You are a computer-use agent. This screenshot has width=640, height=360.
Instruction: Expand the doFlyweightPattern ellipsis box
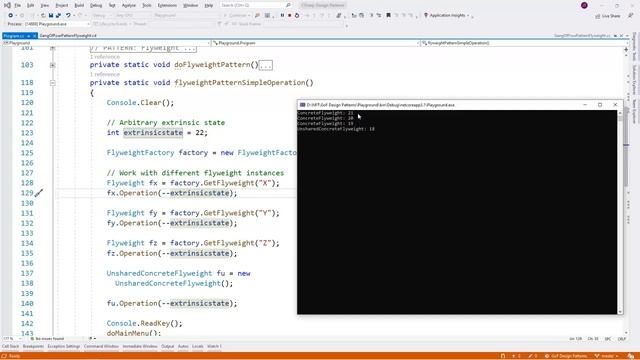[266, 65]
